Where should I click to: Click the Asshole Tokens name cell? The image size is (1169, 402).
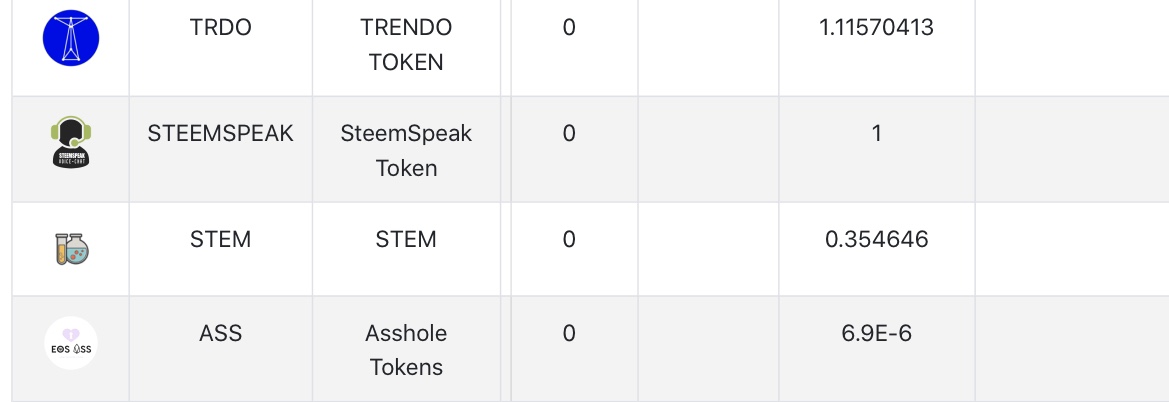[x=406, y=350]
